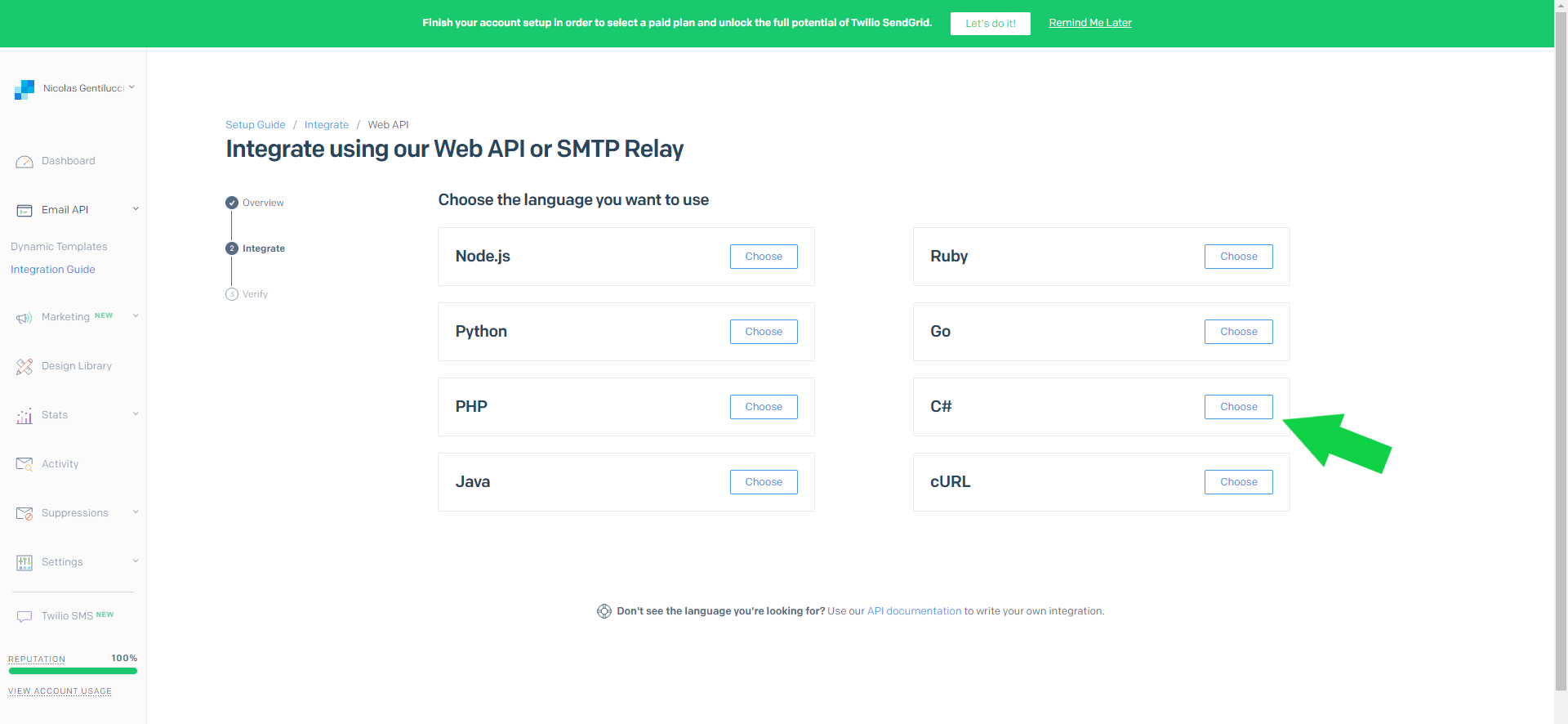Viewport: 1568px width, 724px height.
Task: Expand the Stats submenu chevron
Action: tap(136, 414)
